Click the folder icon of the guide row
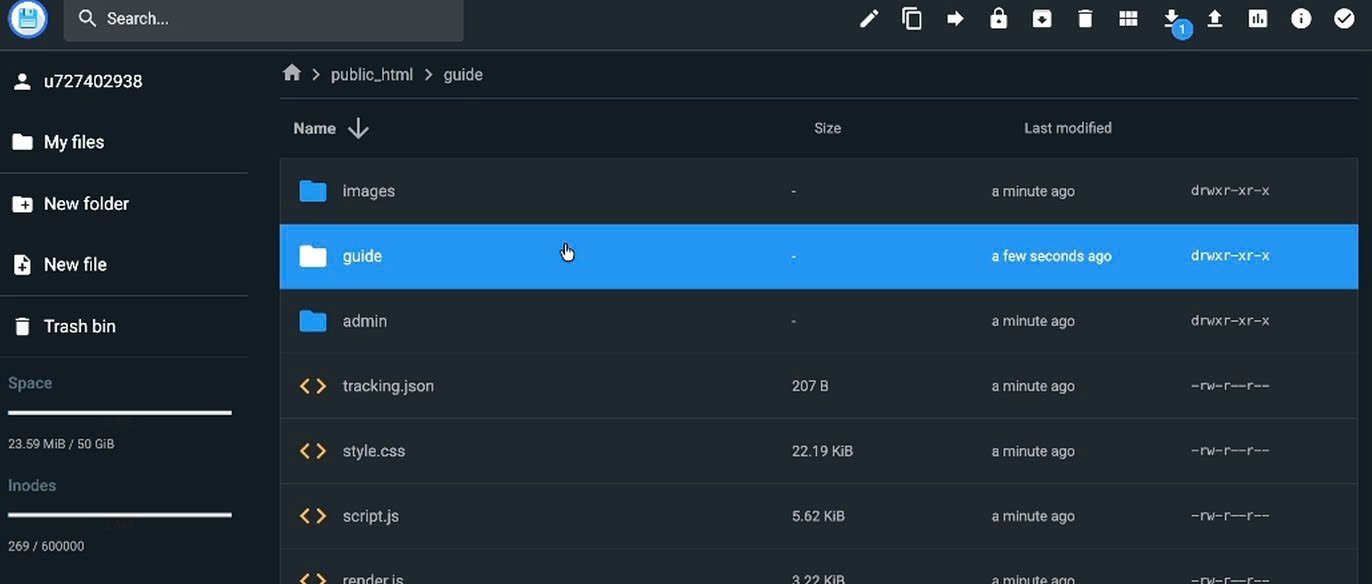 (x=313, y=256)
